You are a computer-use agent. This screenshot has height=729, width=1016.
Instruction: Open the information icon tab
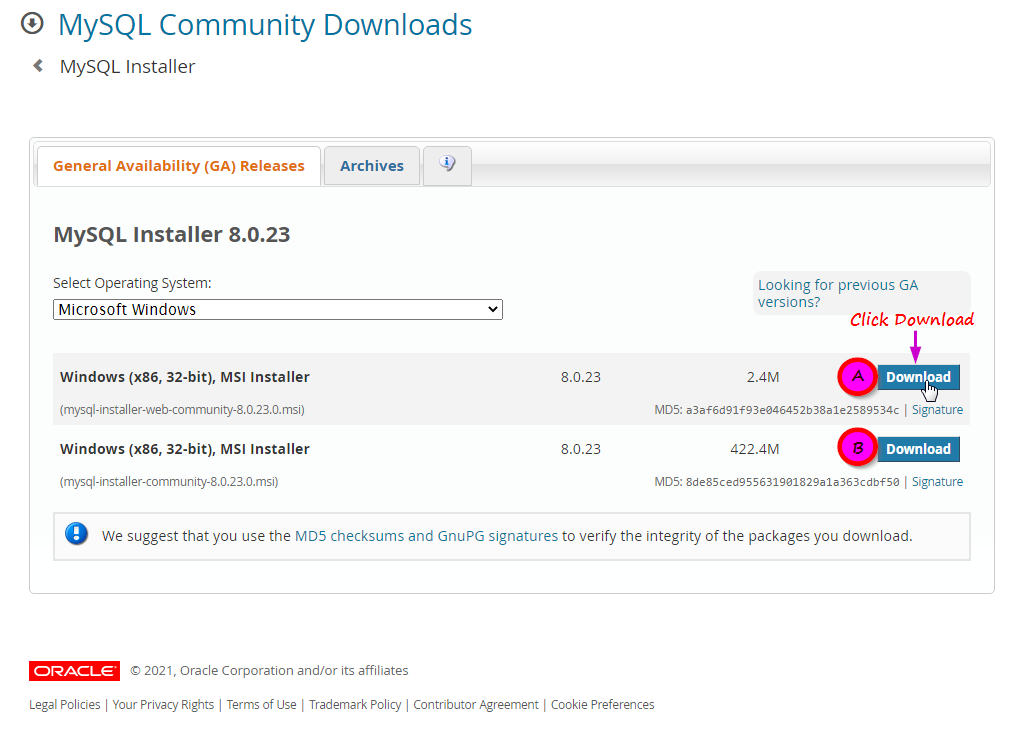[x=447, y=165]
